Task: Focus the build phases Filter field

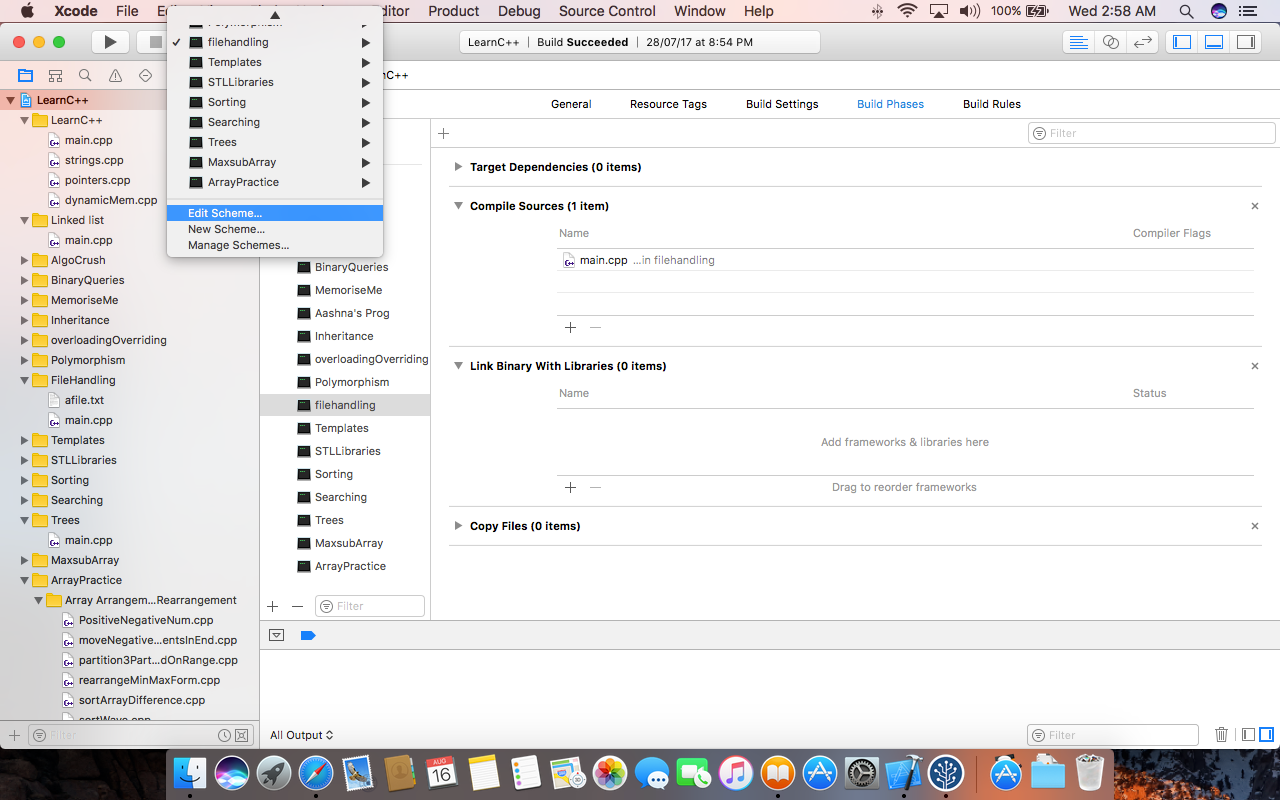Action: [1152, 133]
